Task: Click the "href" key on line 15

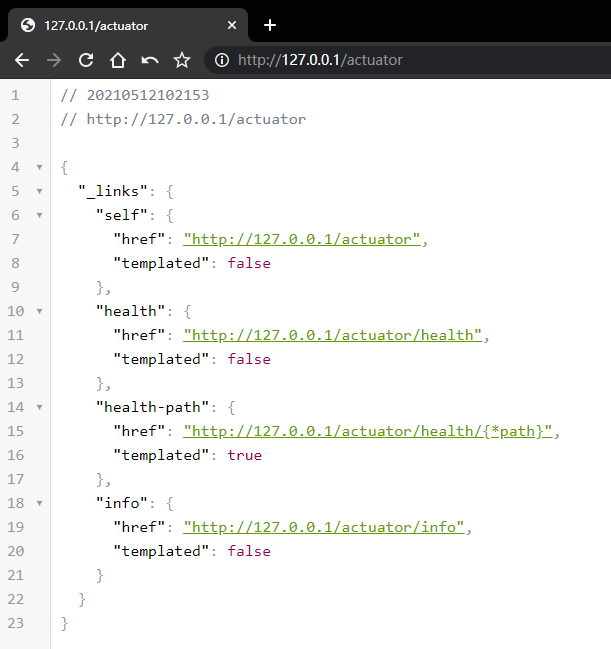Action: tap(139, 431)
